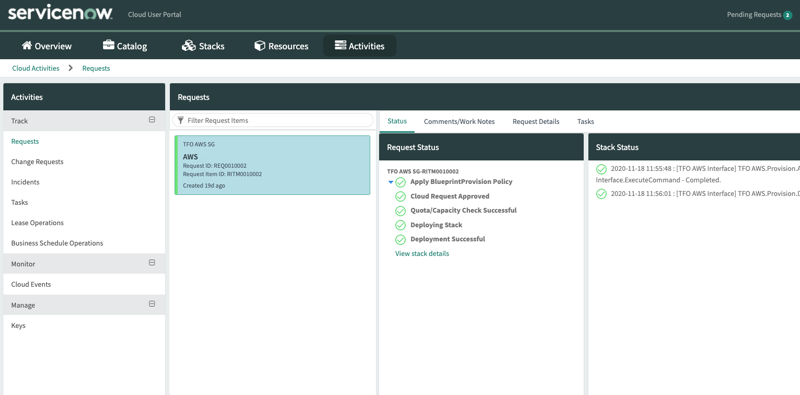Click the Requests breadcrumb link

click(x=96, y=68)
